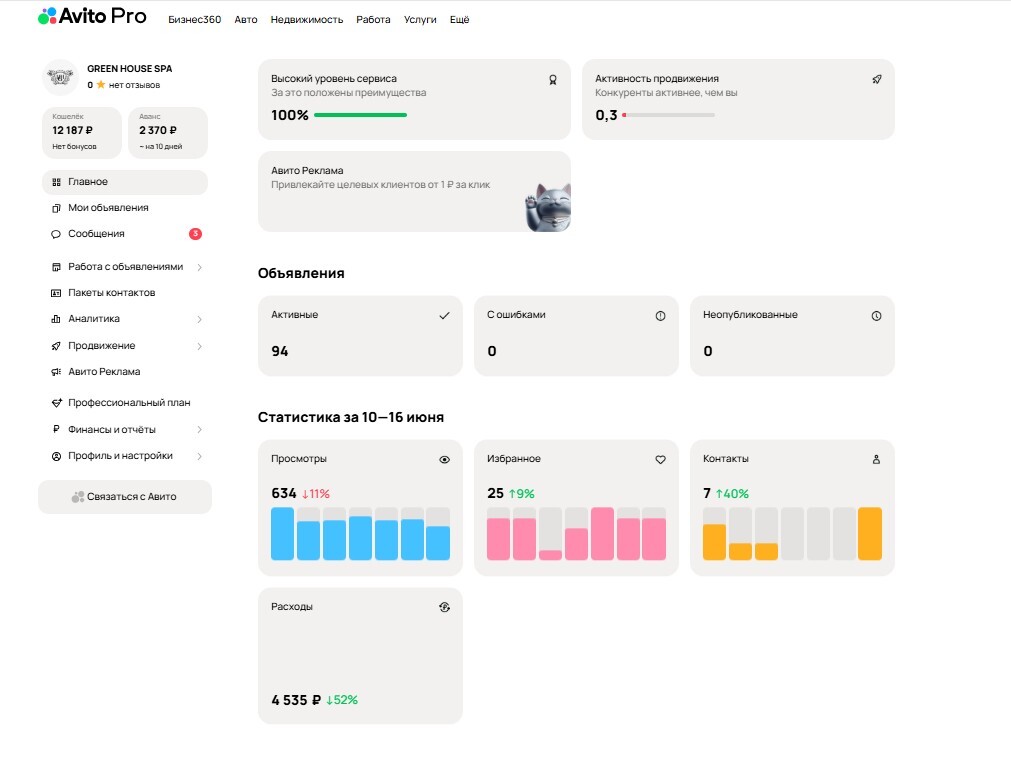Click the Авито Реклама megaphone icon in sidebar

click(56, 372)
